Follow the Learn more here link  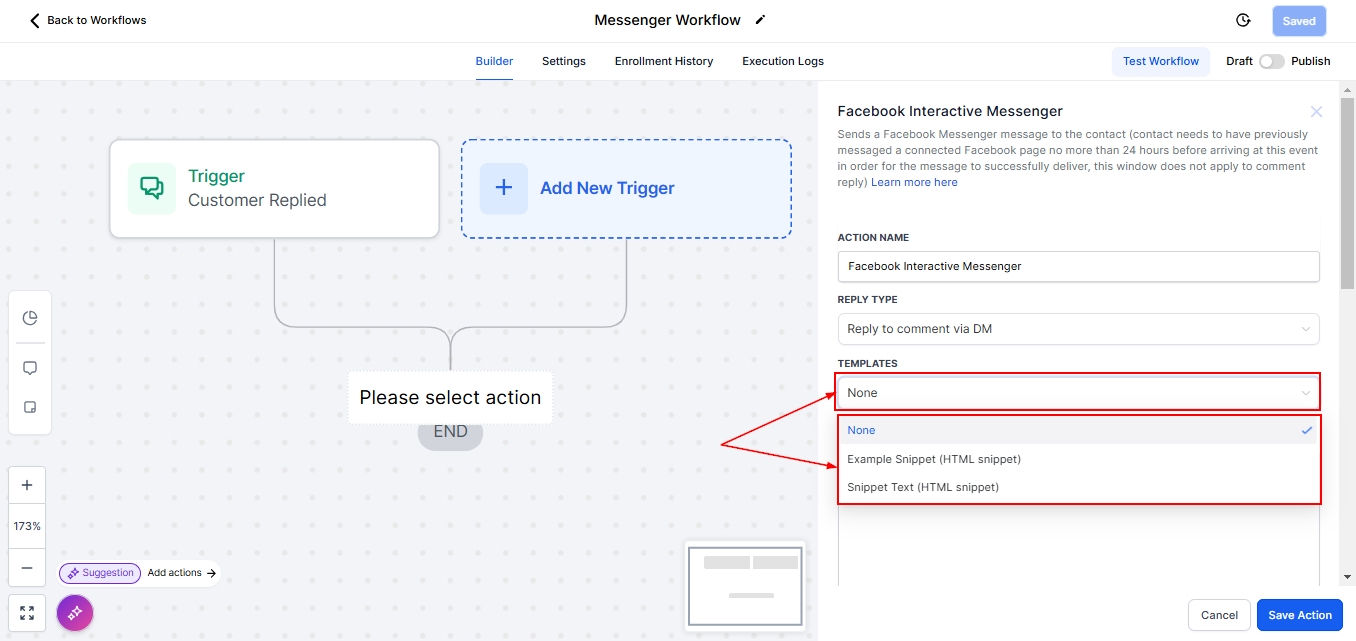(x=914, y=182)
